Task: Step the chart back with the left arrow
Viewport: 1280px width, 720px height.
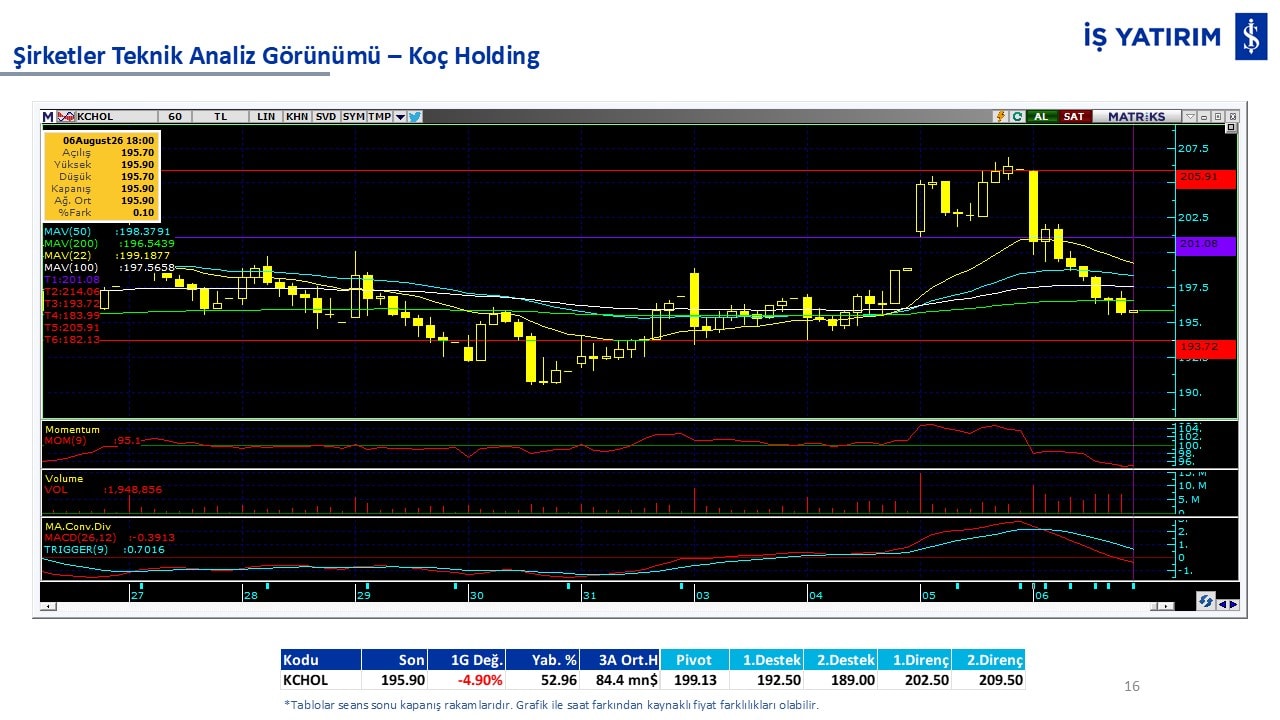Action: (x=1222, y=603)
